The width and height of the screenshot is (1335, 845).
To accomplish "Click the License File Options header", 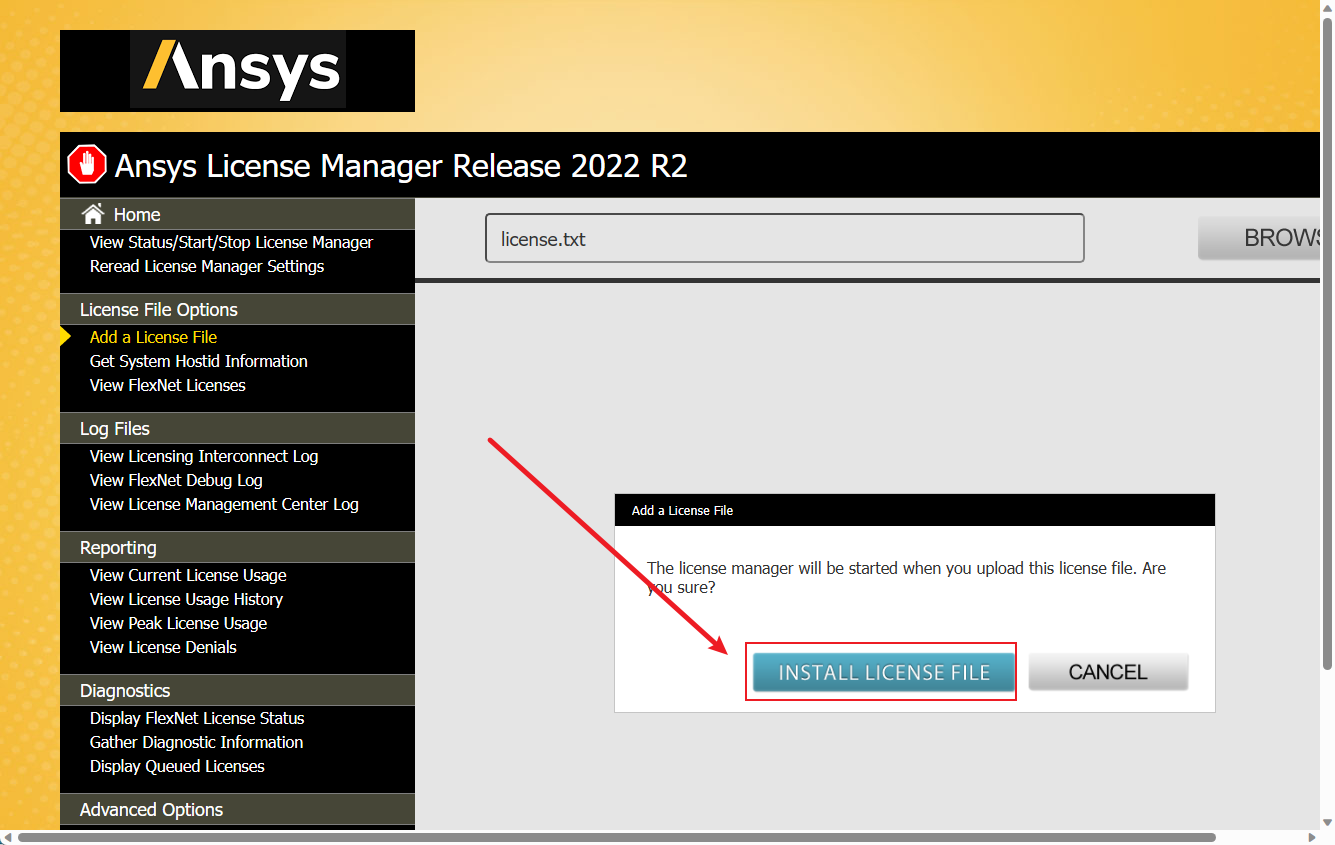I will 237,309.
